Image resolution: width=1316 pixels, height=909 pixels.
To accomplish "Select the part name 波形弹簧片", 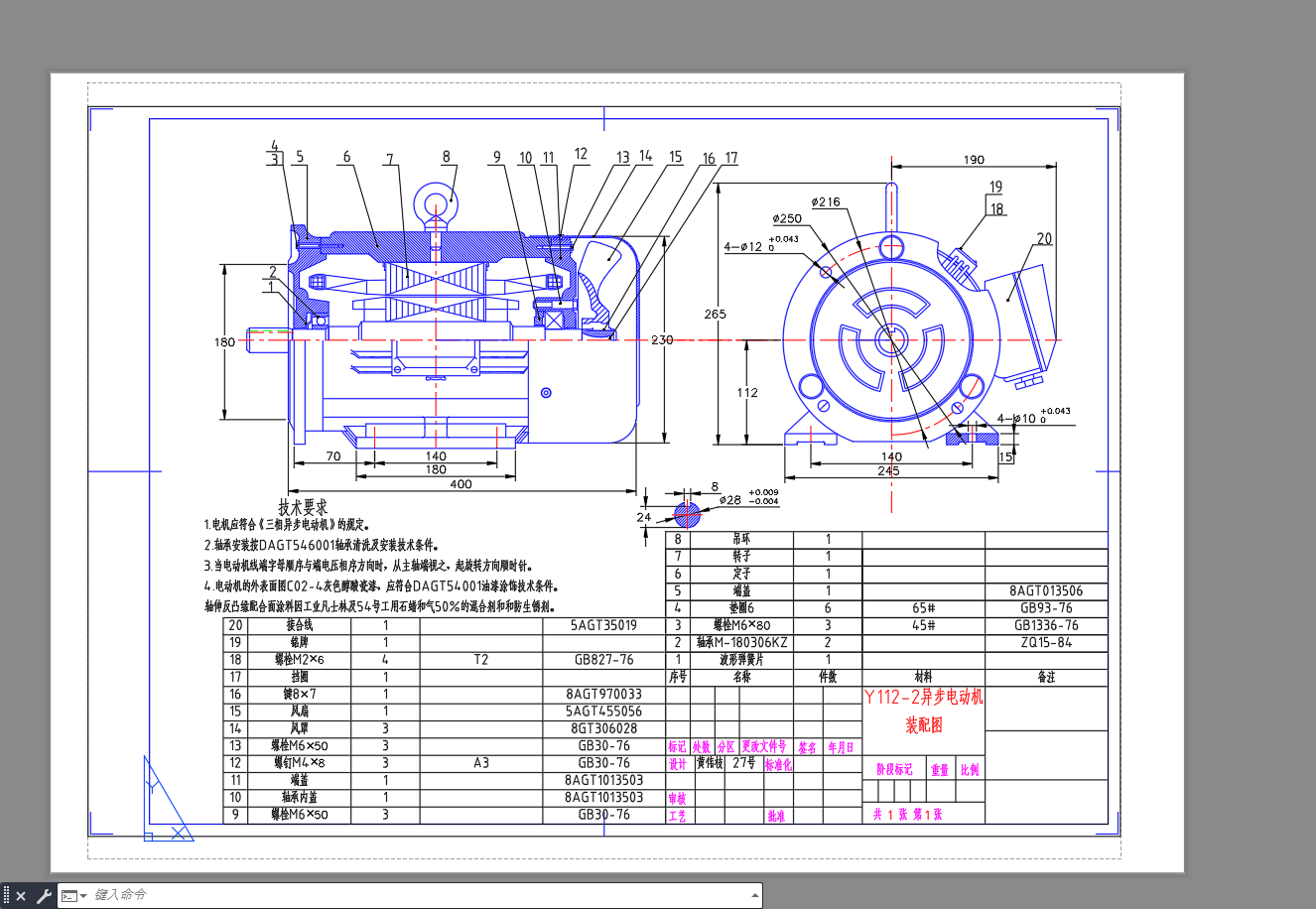I will (741, 660).
